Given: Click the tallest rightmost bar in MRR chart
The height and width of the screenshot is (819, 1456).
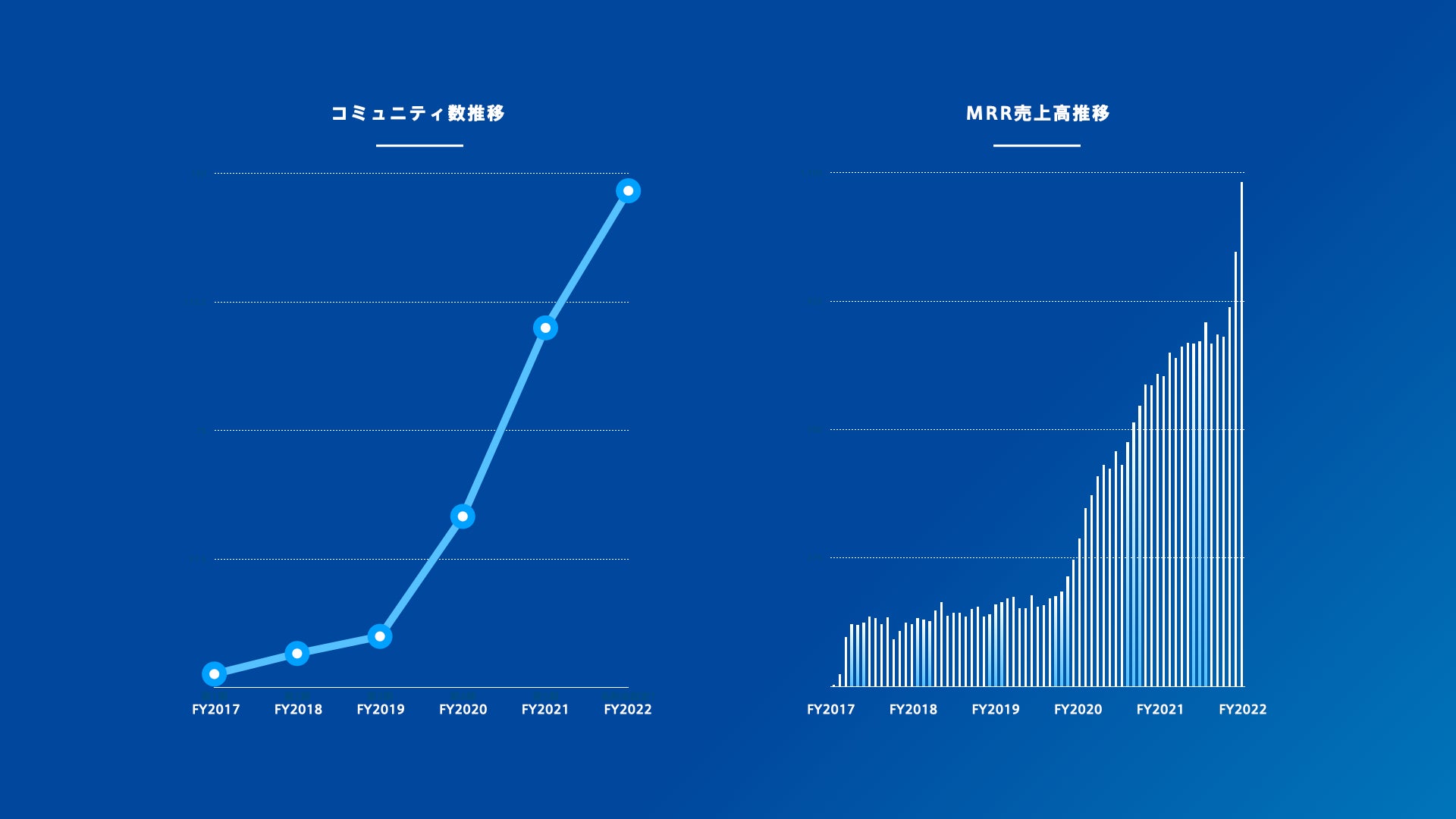Looking at the screenshot, I should coord(1241,432).
